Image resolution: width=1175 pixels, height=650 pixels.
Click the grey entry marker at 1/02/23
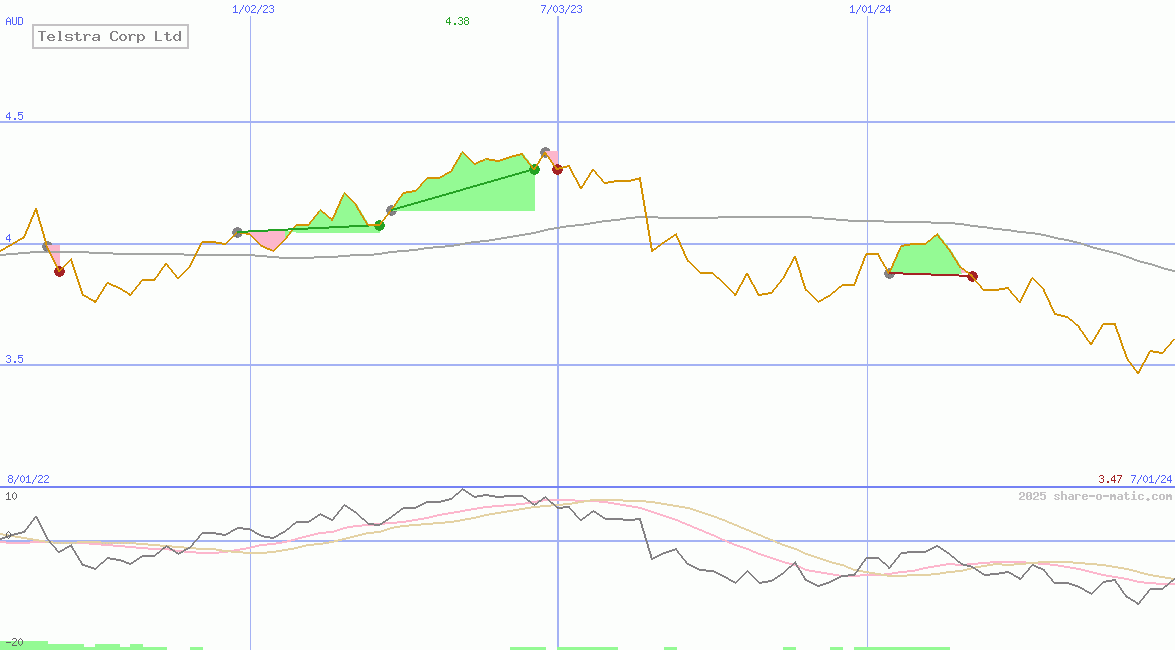[x=238, y=232]
